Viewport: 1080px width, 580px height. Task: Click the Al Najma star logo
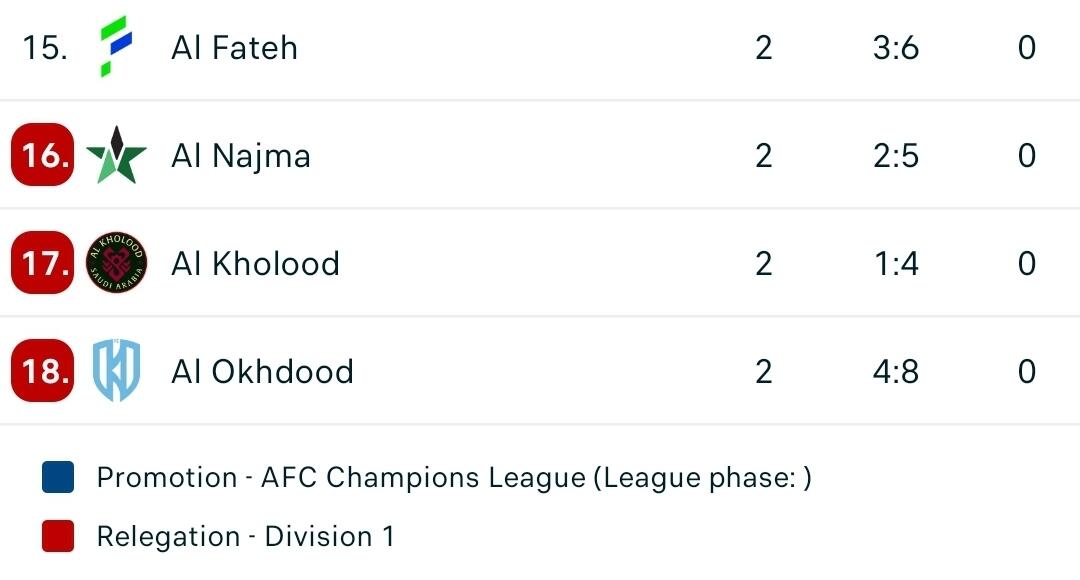click(116, 156)
